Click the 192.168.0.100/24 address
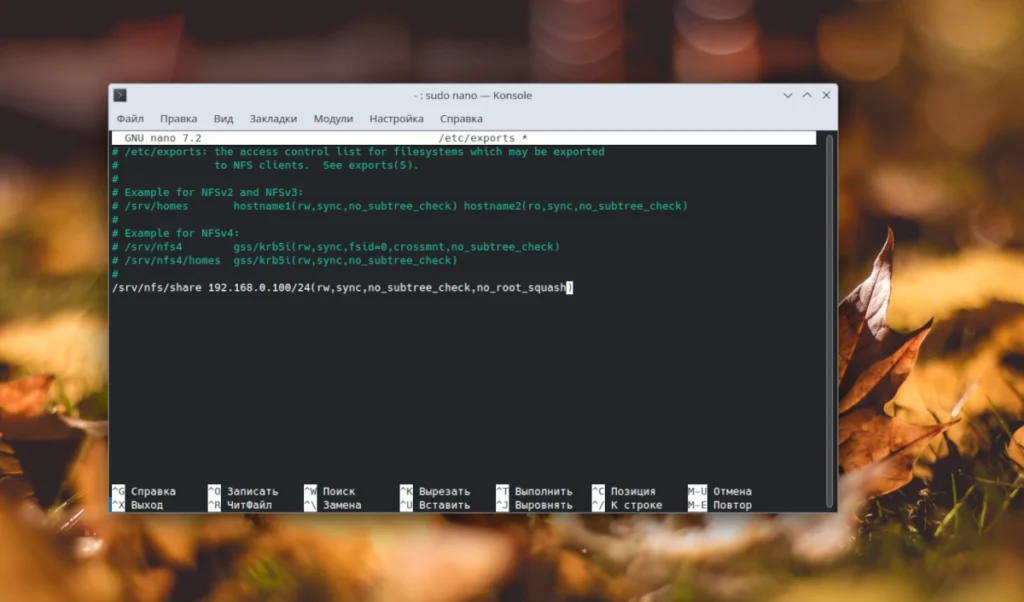1024x602 pixels. click(x=259, y=287)
